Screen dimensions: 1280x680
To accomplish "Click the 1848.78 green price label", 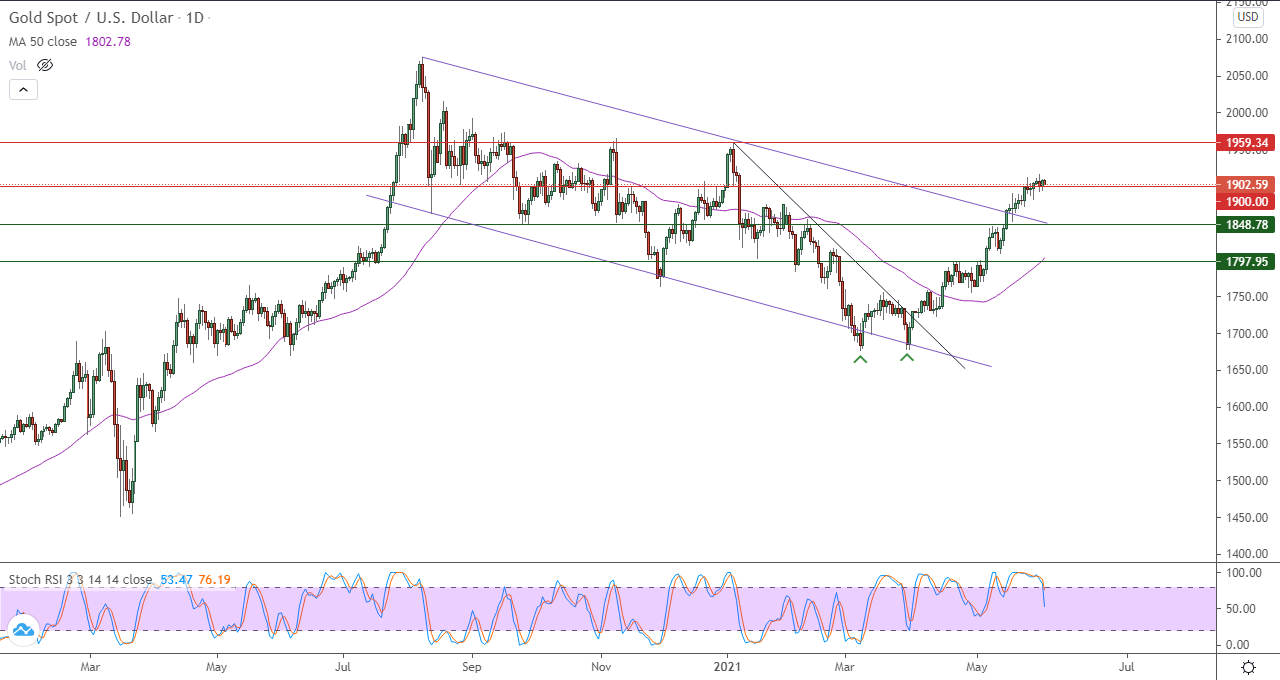I will tap(1247, 225).
